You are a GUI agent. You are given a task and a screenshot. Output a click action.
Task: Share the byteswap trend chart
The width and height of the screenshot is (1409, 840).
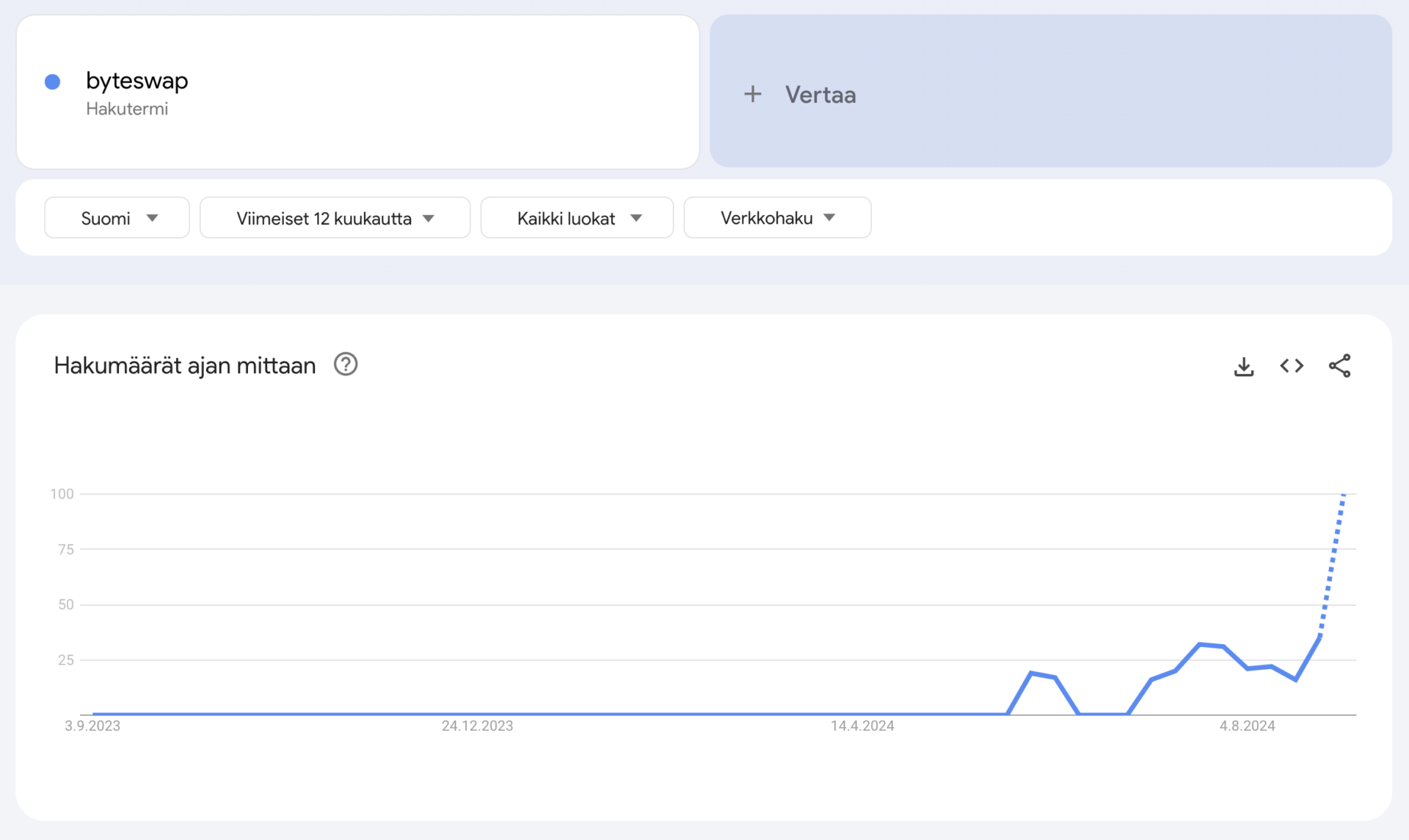pos(1341,365)
